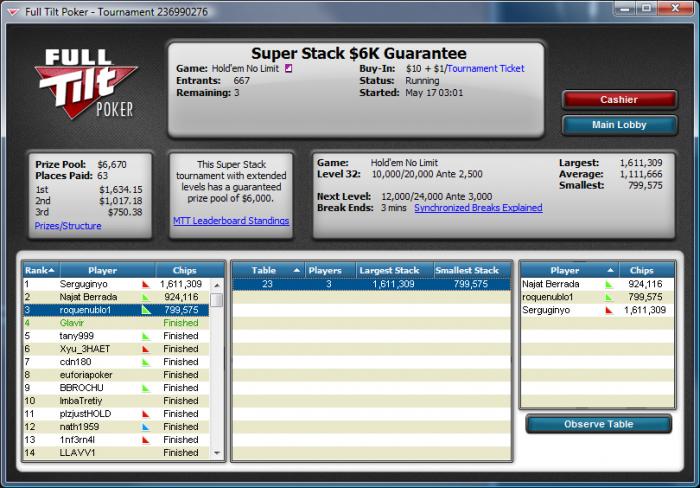Viewport: 700px width, 488px height.
Task: Select Najat Berrada in the ranking list
Action: [x=116, y=297]
